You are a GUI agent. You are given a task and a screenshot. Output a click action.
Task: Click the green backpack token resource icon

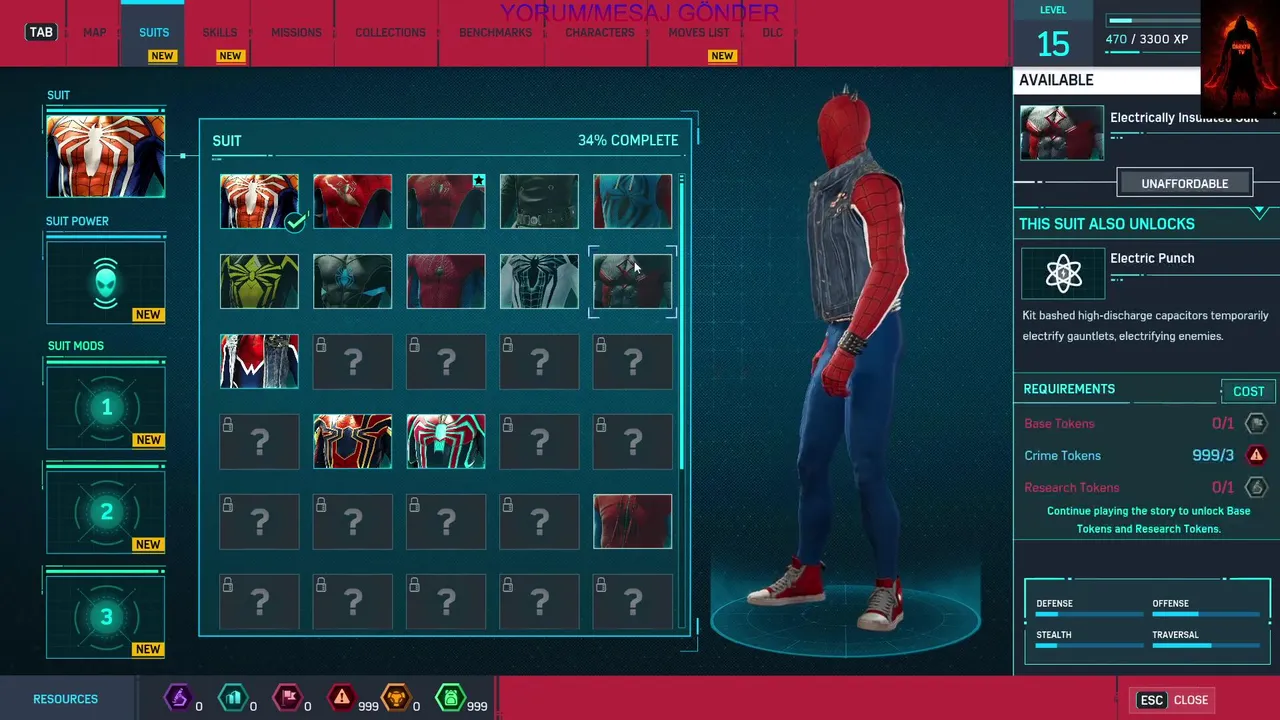(450, 697)
